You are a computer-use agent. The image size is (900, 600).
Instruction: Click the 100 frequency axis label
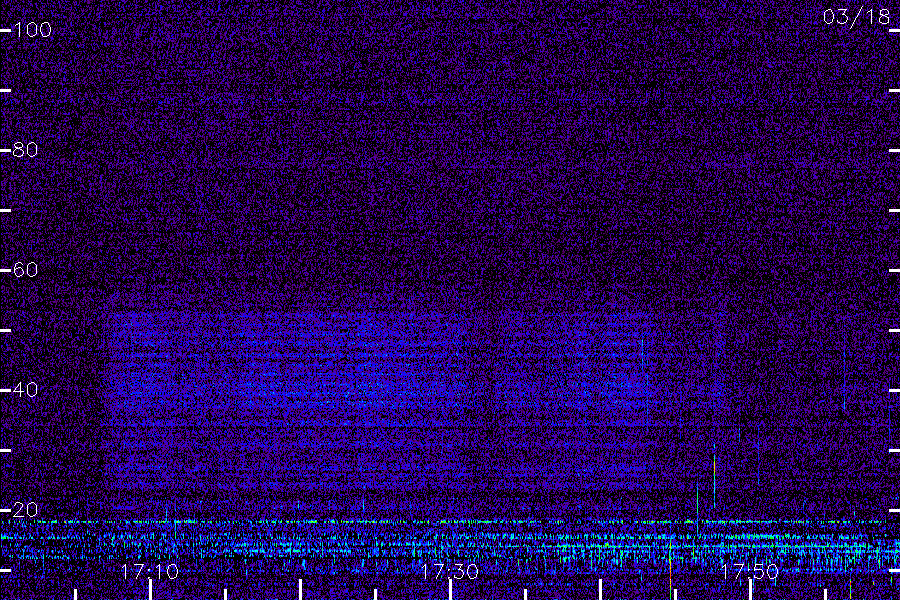click(x=32, y=30)
